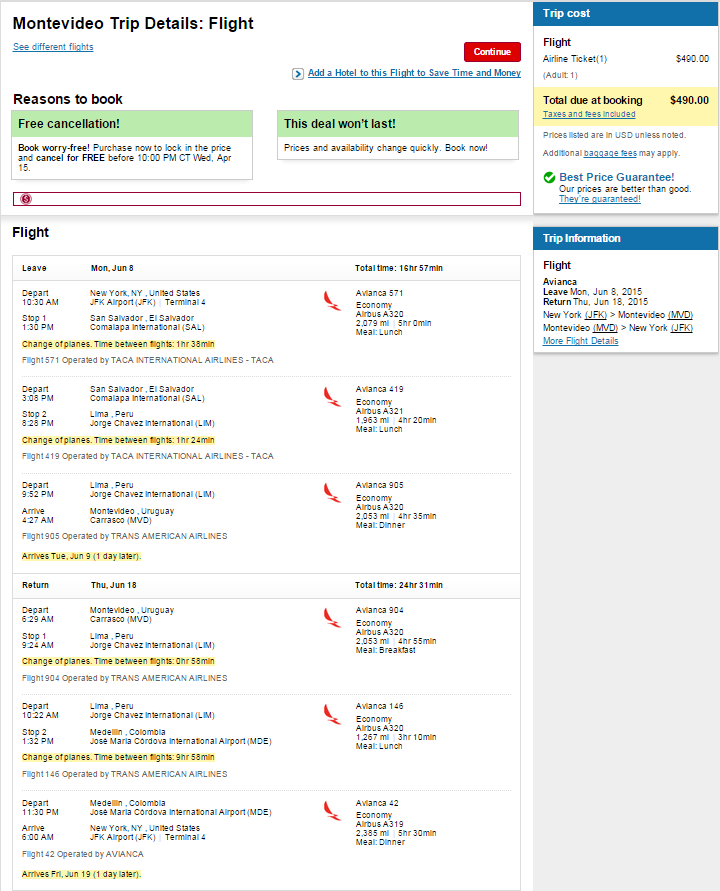
Task: Click the Airline Ticket(1) $490.00 price
Action: tap(692, 59)
